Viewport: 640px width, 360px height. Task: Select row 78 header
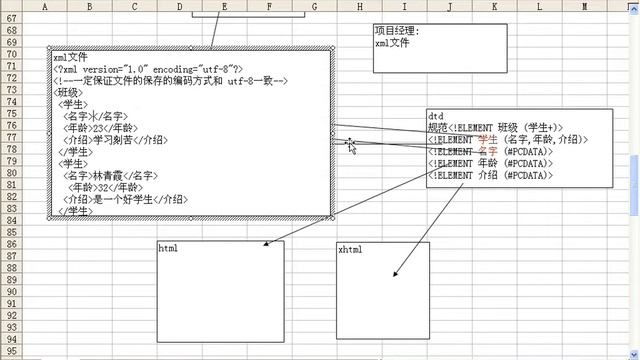11,149
